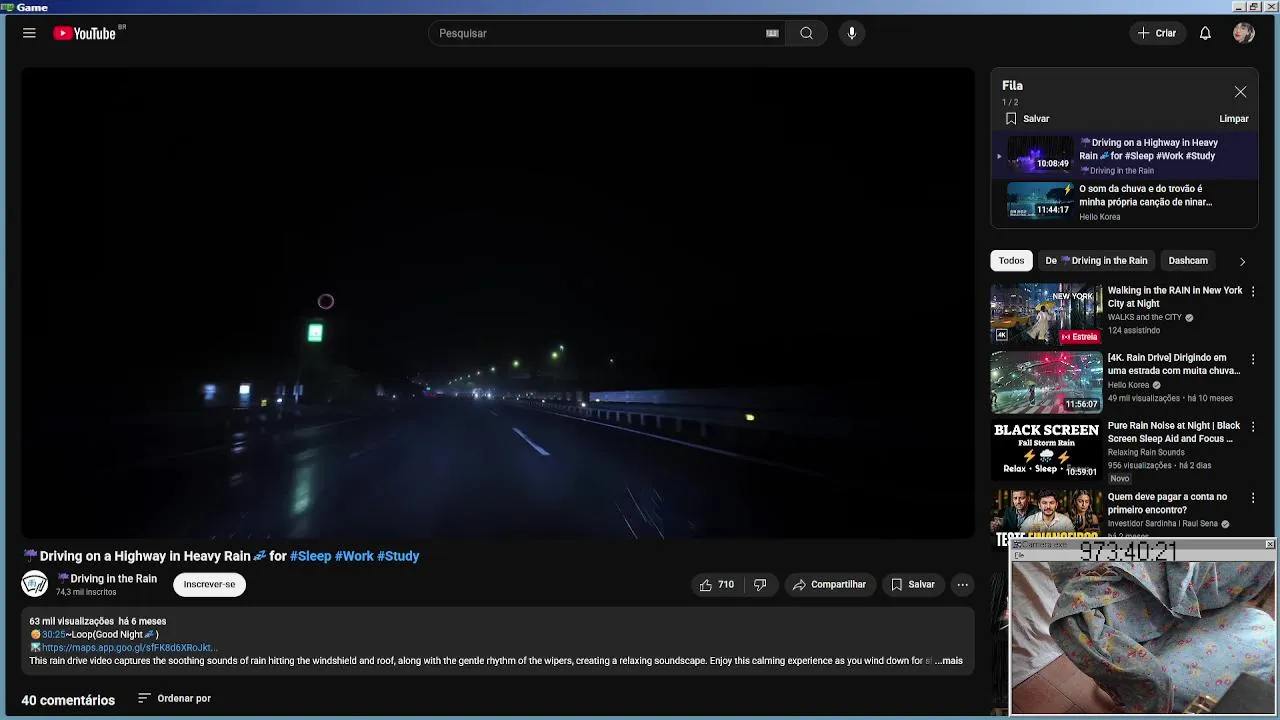The image size is (1280, 720).
Task: Open more actions three-dot menu under video
Action: tap(962, 584)
